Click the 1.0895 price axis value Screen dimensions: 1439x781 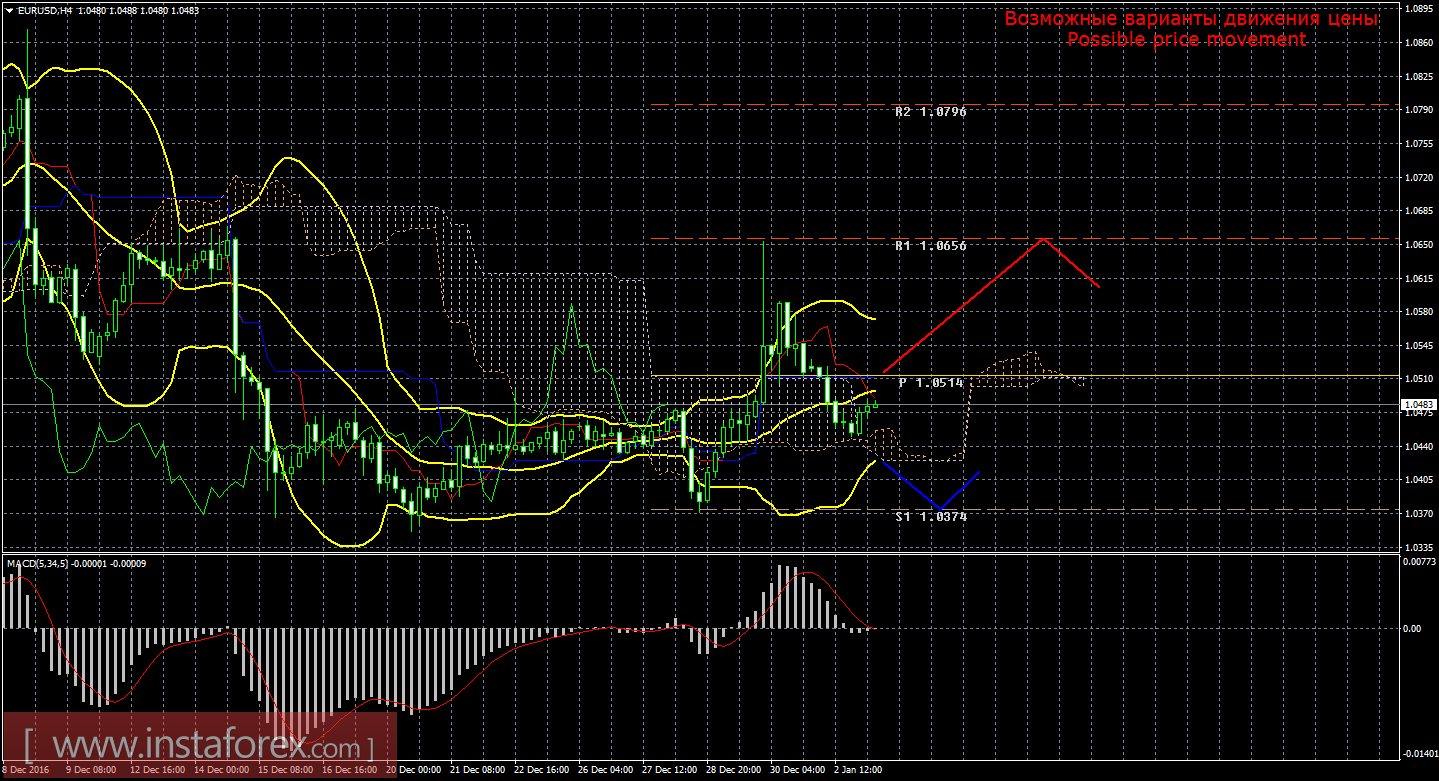coord(1419,9)
